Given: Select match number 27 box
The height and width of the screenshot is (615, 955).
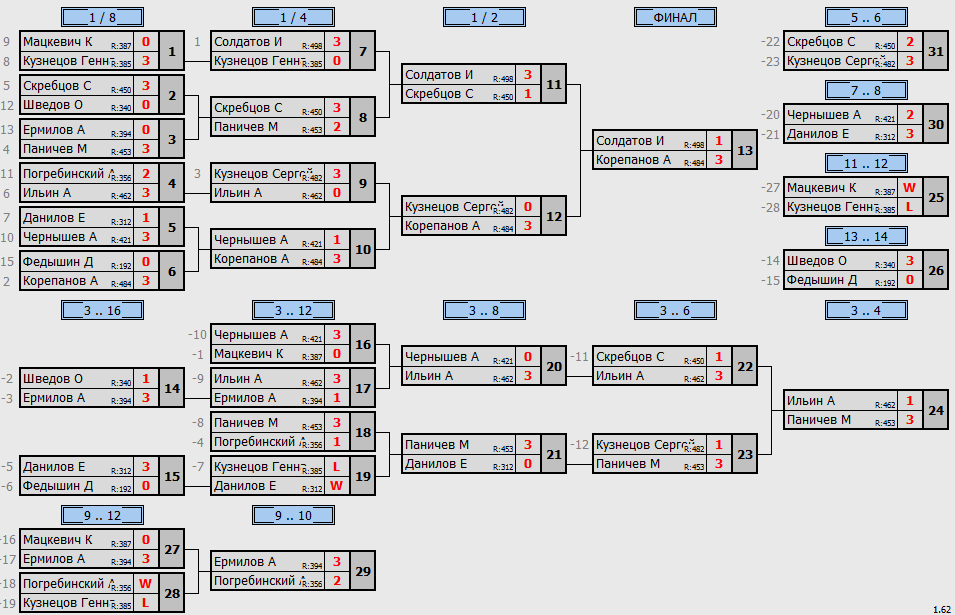Looking at the screenshot, I should click(172, 549).
